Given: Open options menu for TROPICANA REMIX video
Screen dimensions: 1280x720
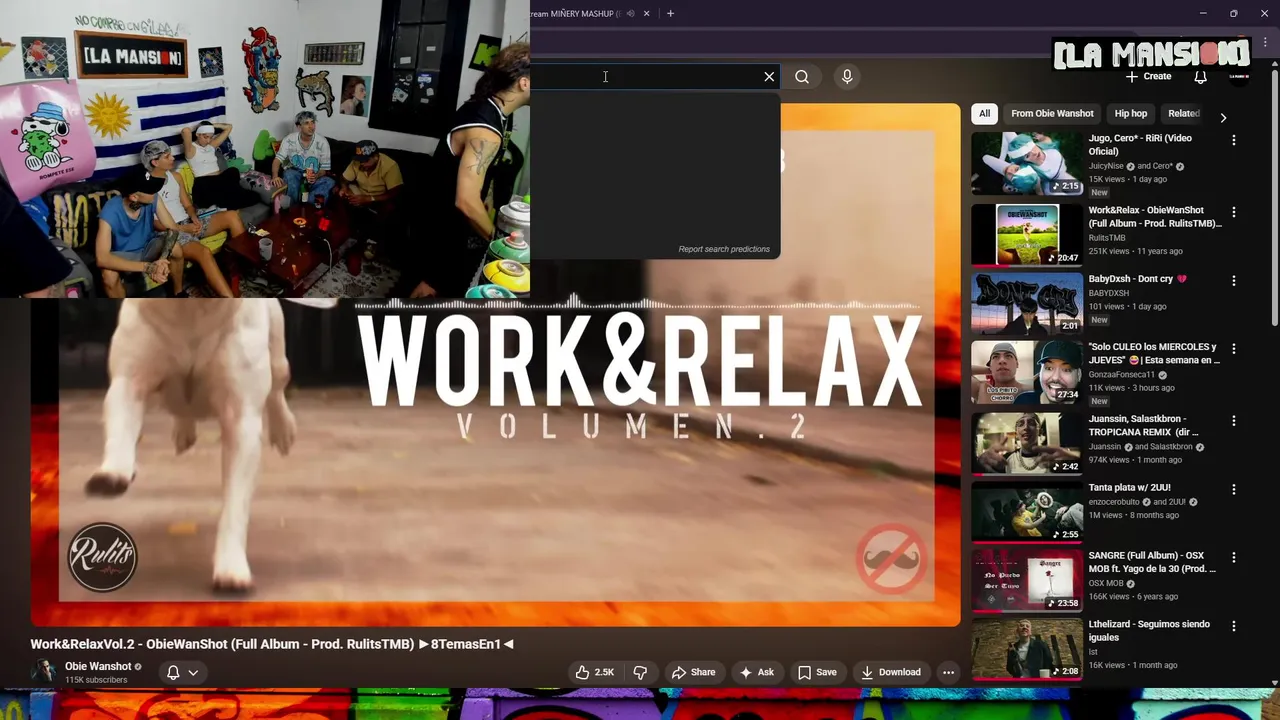Looking at the screenshot, I should 1234,421.
